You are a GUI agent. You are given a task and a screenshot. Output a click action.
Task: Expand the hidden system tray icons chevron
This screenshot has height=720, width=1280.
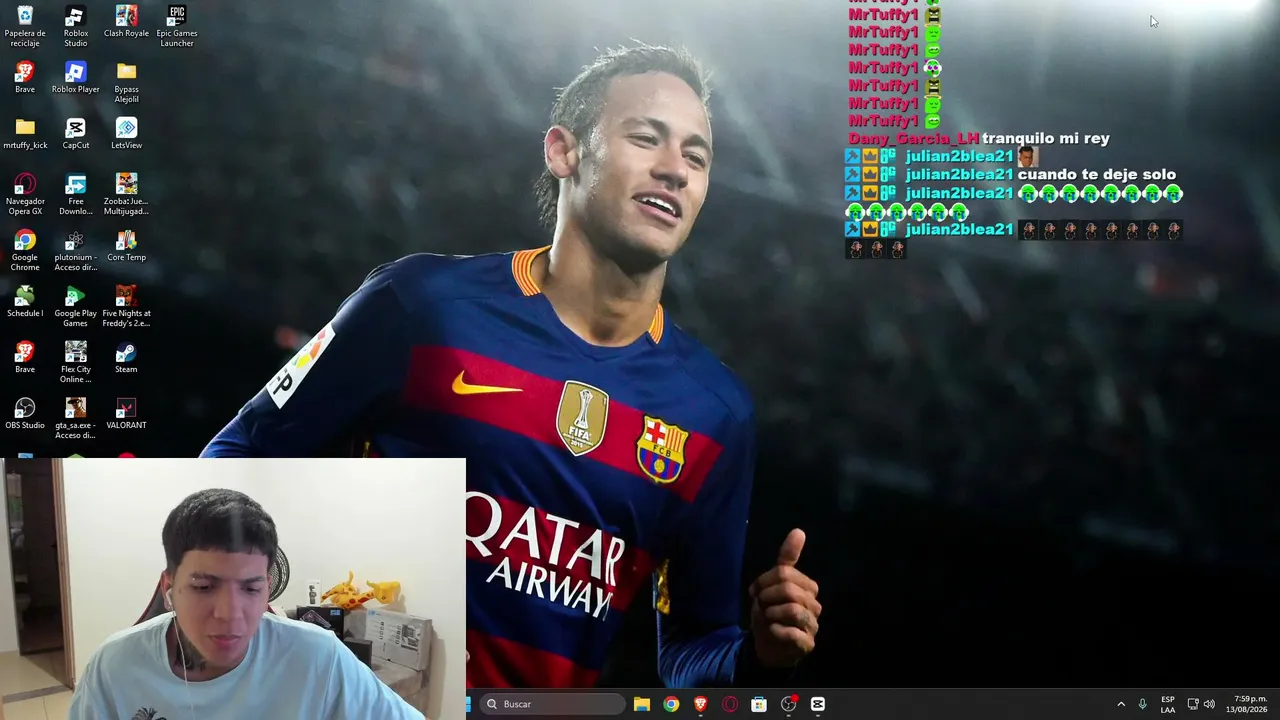1121,704
